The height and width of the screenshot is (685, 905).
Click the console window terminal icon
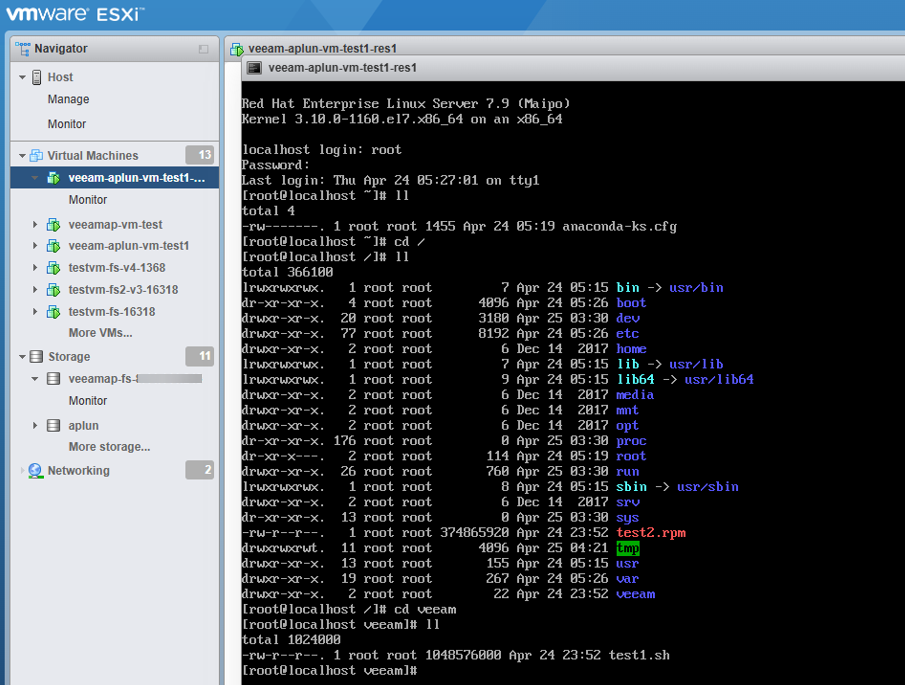255,68
